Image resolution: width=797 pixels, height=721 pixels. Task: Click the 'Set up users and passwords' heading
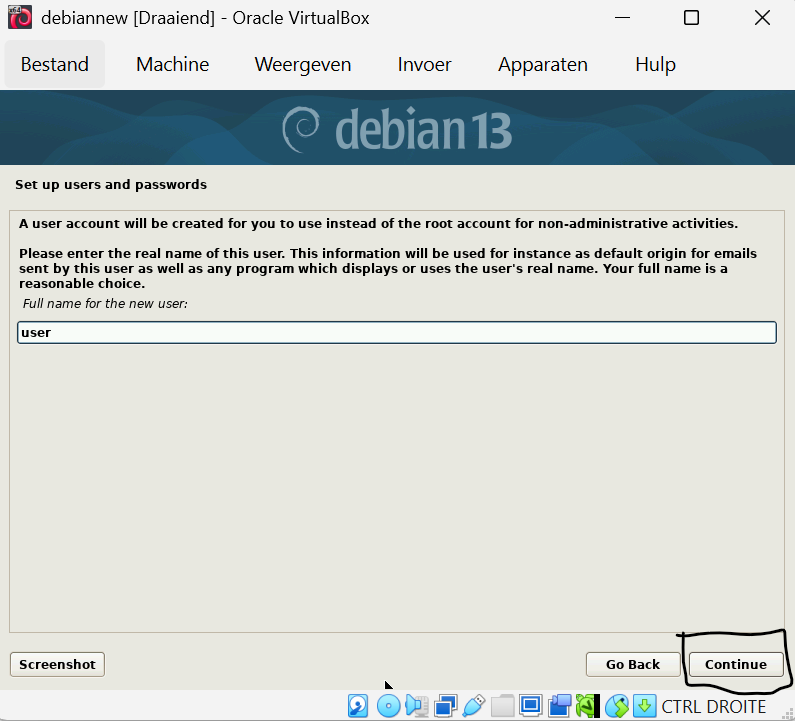111,184
